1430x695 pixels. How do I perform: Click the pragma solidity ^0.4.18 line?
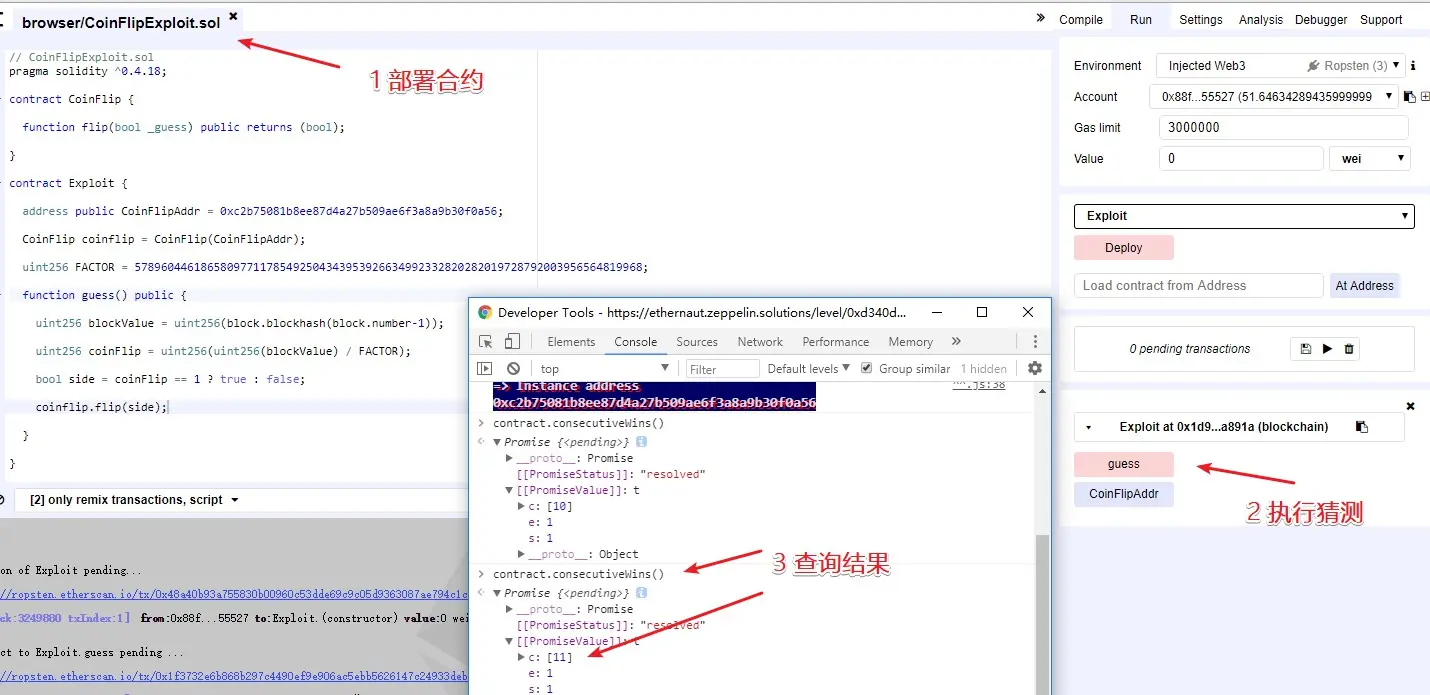tap(88, 72)
